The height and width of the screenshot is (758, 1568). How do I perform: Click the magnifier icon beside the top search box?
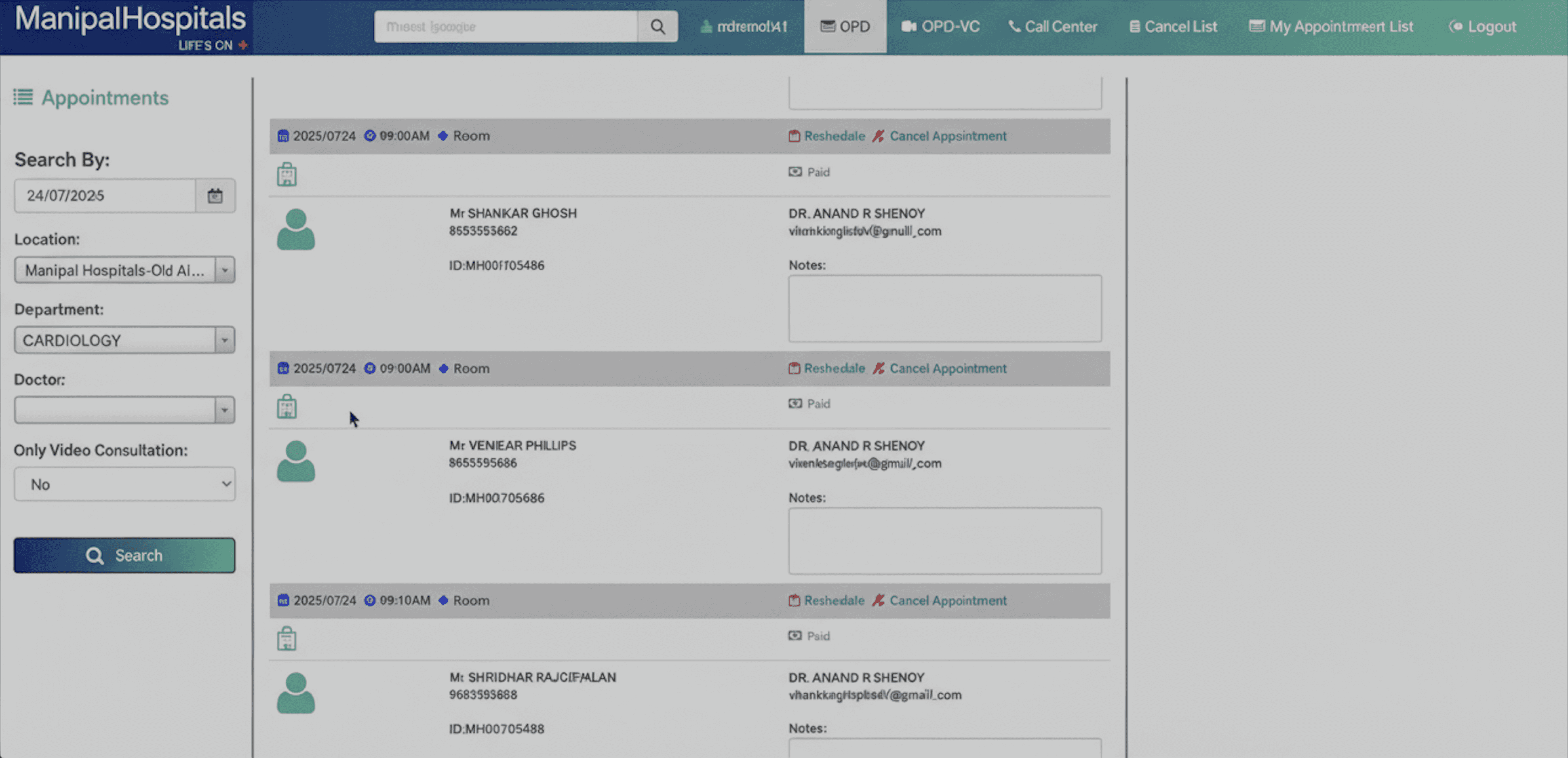[x=658, y=27]
